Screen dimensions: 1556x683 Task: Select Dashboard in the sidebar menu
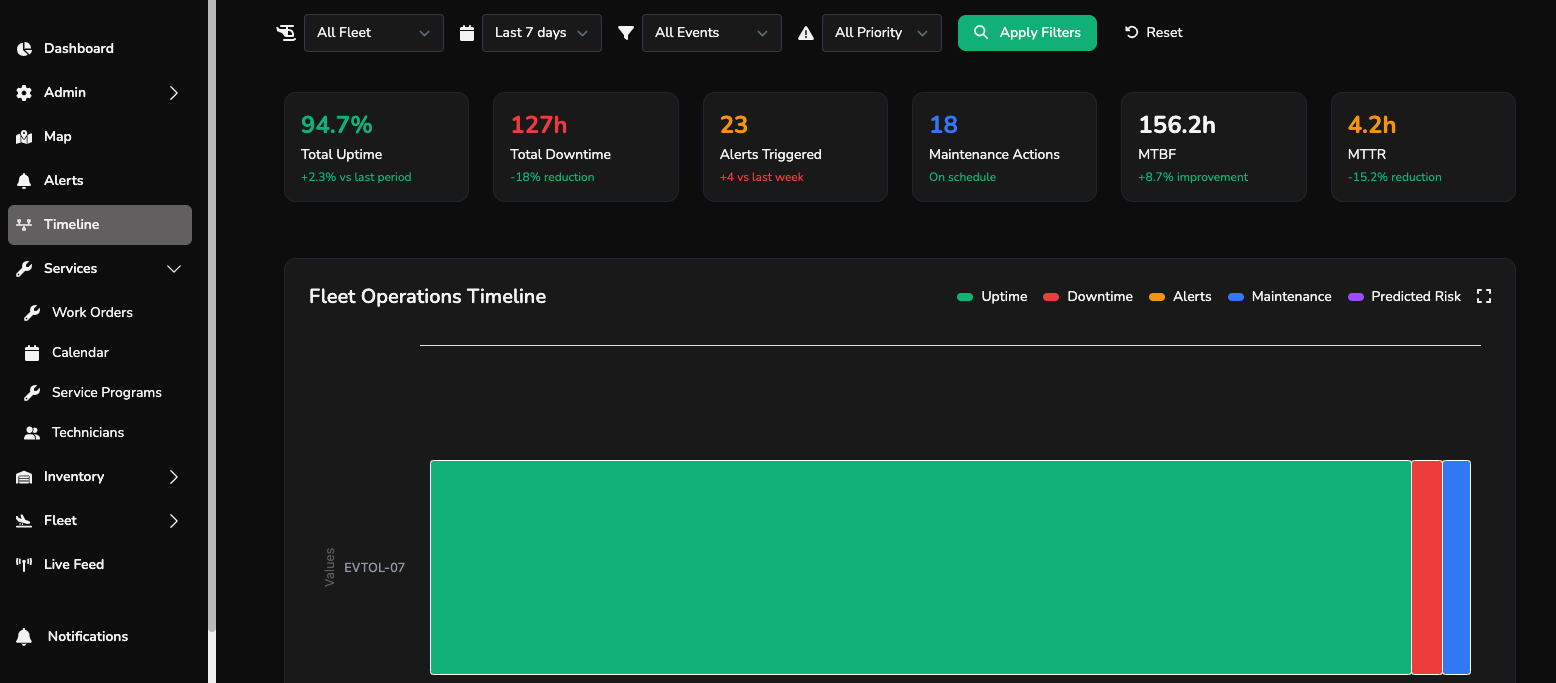coord(79,48)
